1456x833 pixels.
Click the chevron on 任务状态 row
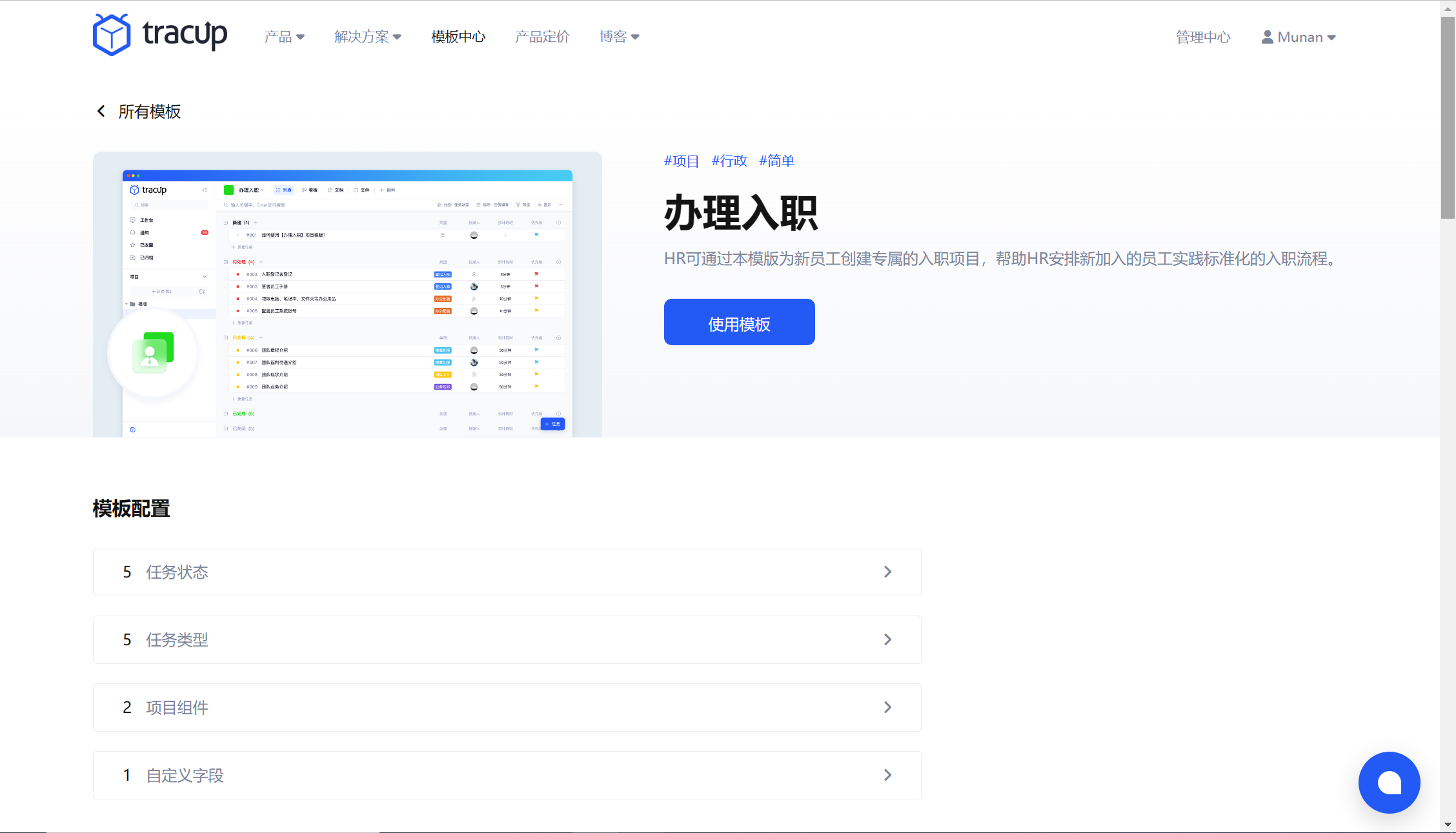(887, 572)
